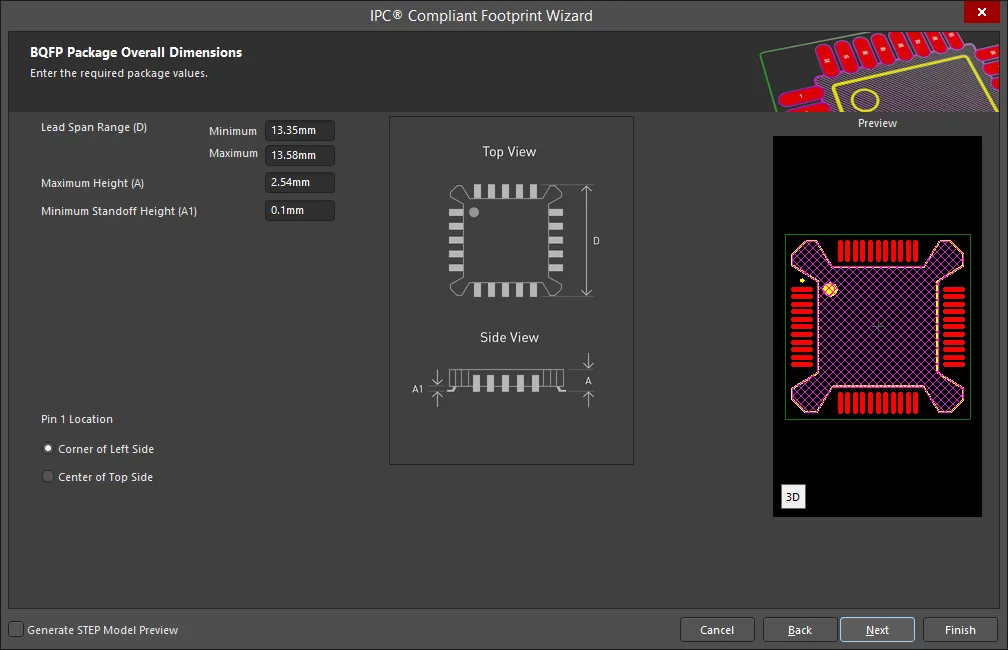Click the Maximum label text
Viewport: 1008px width, 650px height.
tap(233, 153)
